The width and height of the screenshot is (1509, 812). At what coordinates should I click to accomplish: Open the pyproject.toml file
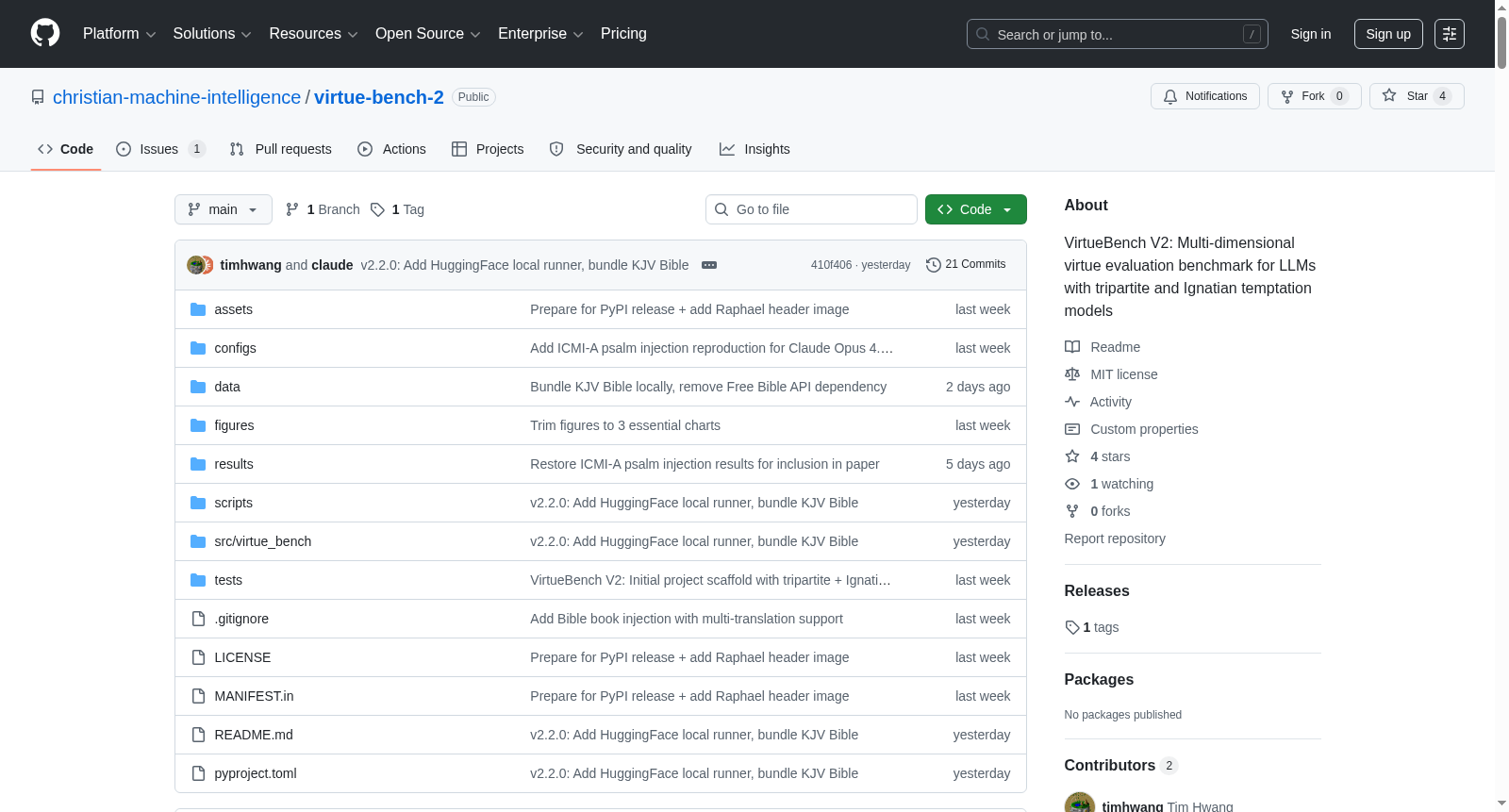[256, 773]
